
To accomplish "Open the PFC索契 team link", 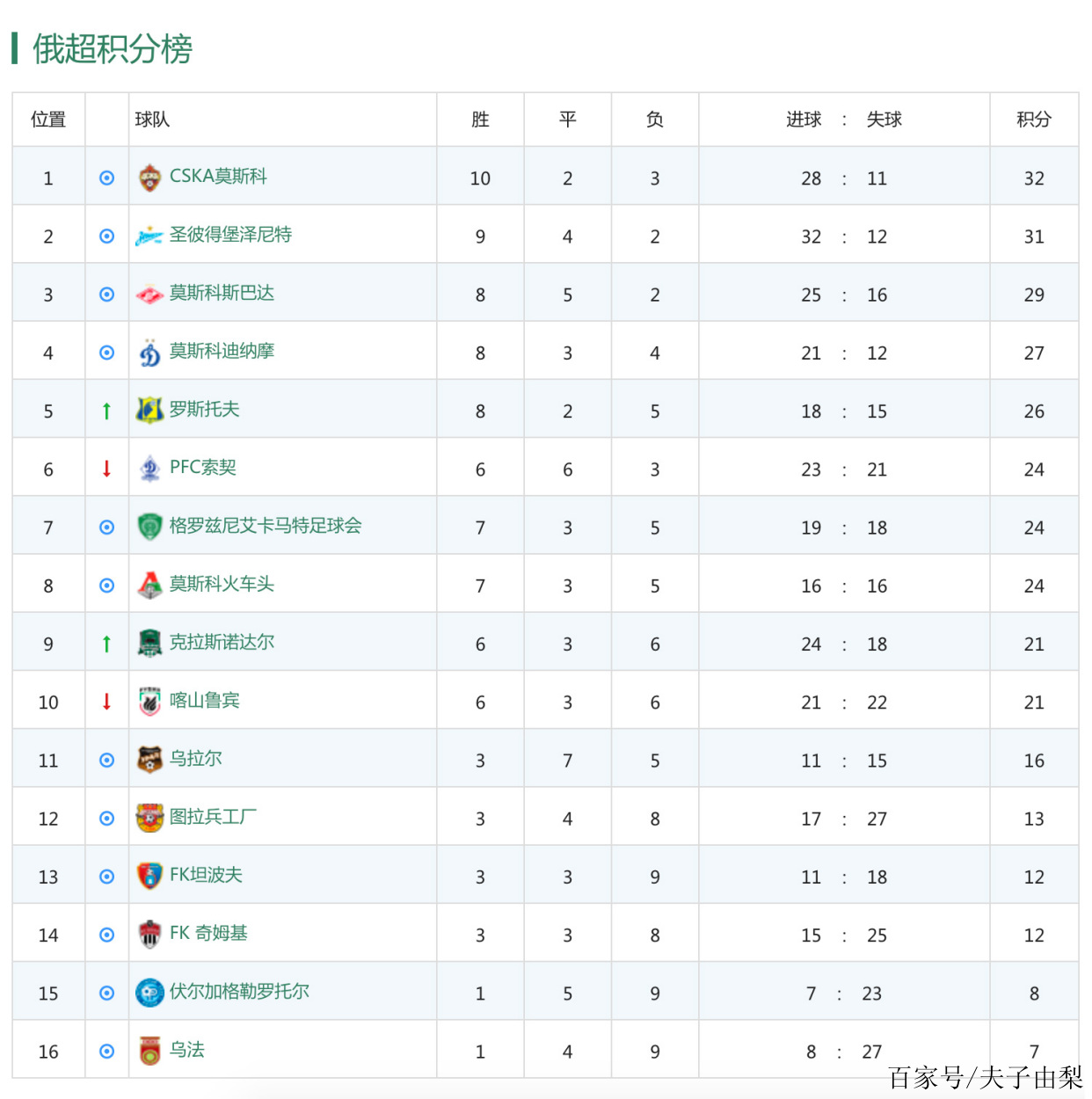I will (203, 468).
